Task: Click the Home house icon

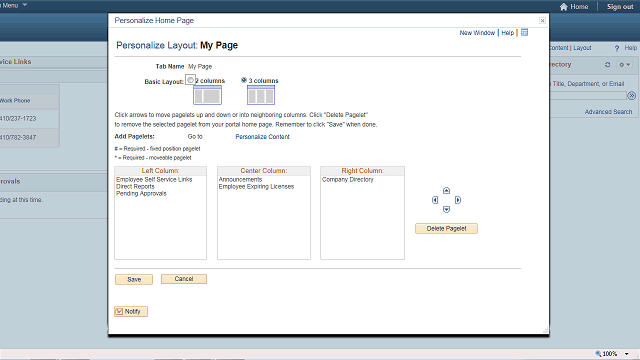Action: pos(564,7)
